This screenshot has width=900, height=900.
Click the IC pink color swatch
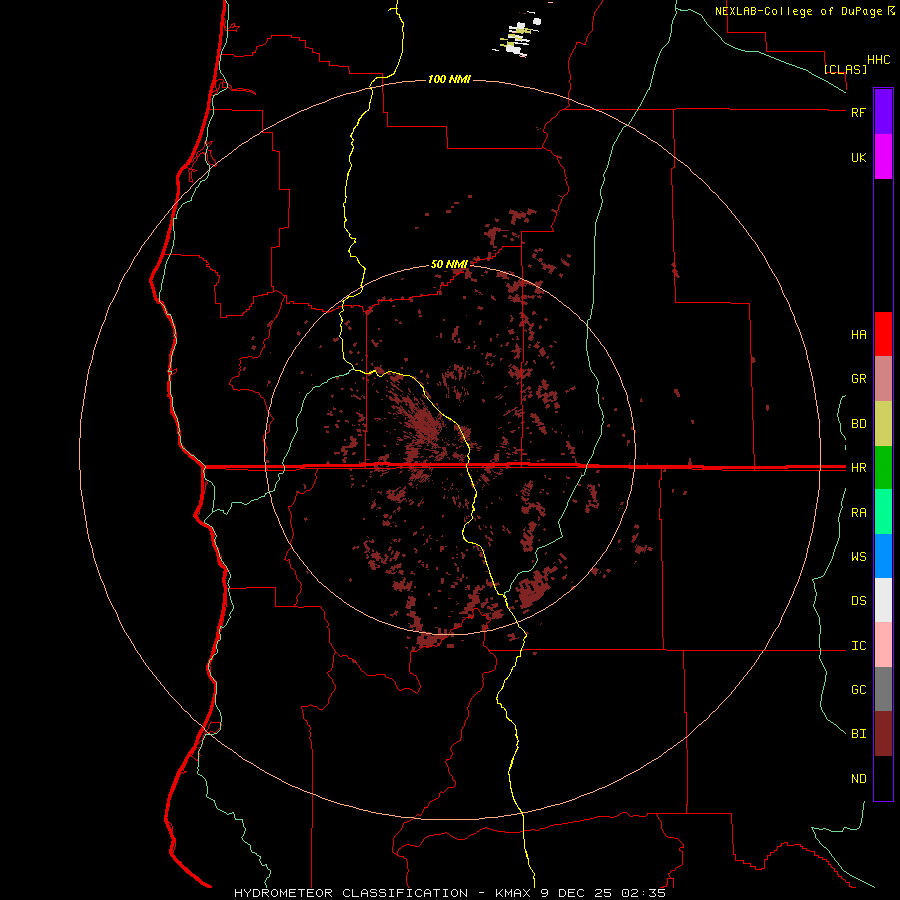883,645
